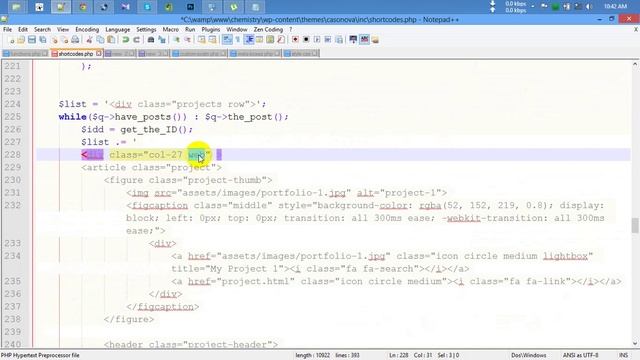Open the Window menu
Screen dimensions: 640x360
[237, 29]
